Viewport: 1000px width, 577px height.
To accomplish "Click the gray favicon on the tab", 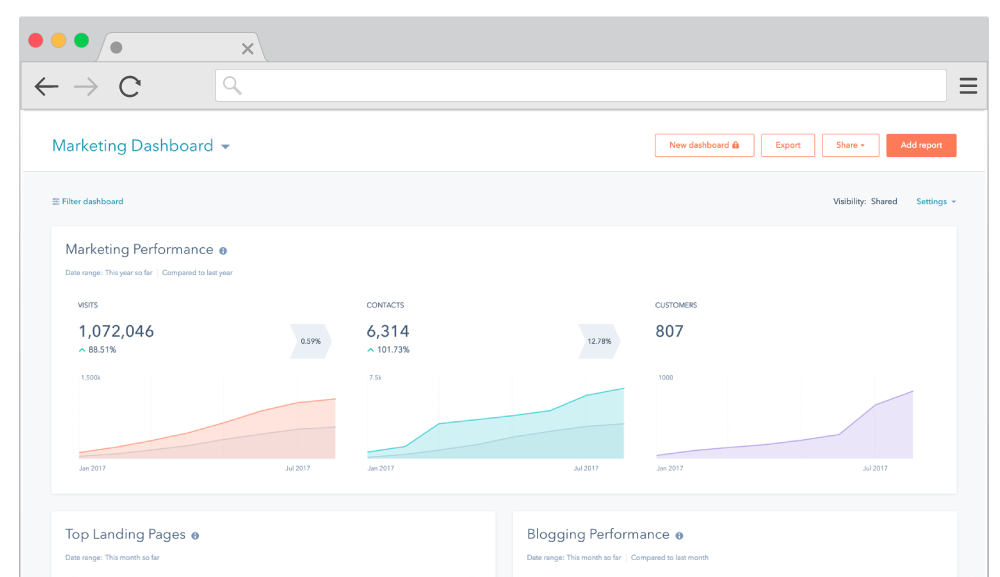I will pos(116,48).
